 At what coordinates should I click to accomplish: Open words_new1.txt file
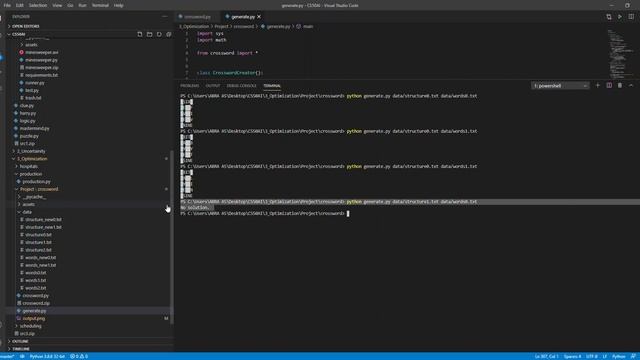pyautogui.click(x=40, y=265)
